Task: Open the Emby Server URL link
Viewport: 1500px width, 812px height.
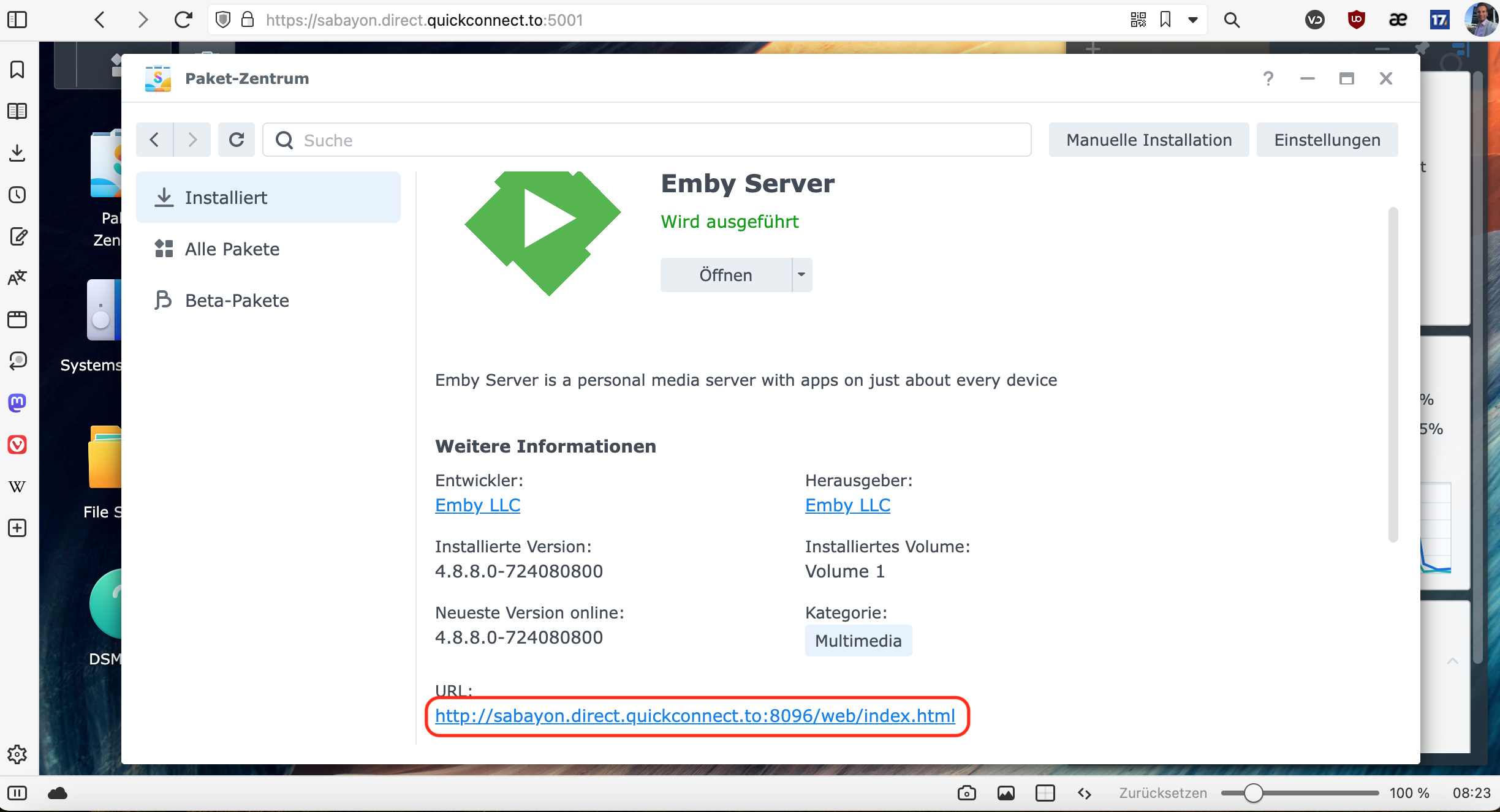Action: point(695,716)
